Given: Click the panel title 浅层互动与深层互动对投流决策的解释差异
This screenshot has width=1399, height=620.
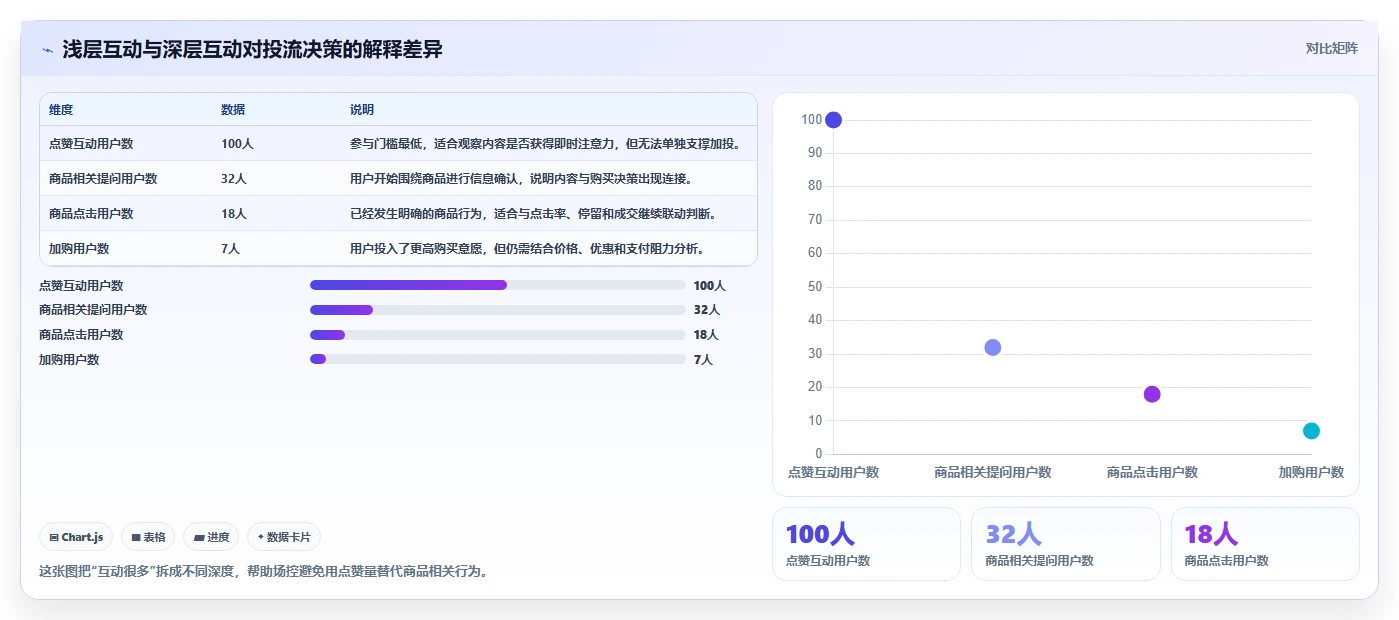Looking at the screenshot, I should 252,50.
